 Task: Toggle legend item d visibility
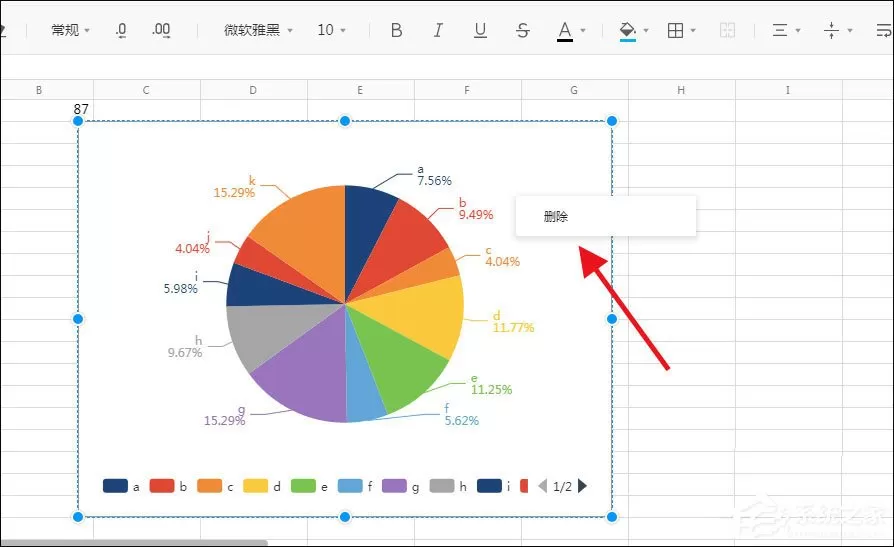pyautogui.click(x=262, y=486)
